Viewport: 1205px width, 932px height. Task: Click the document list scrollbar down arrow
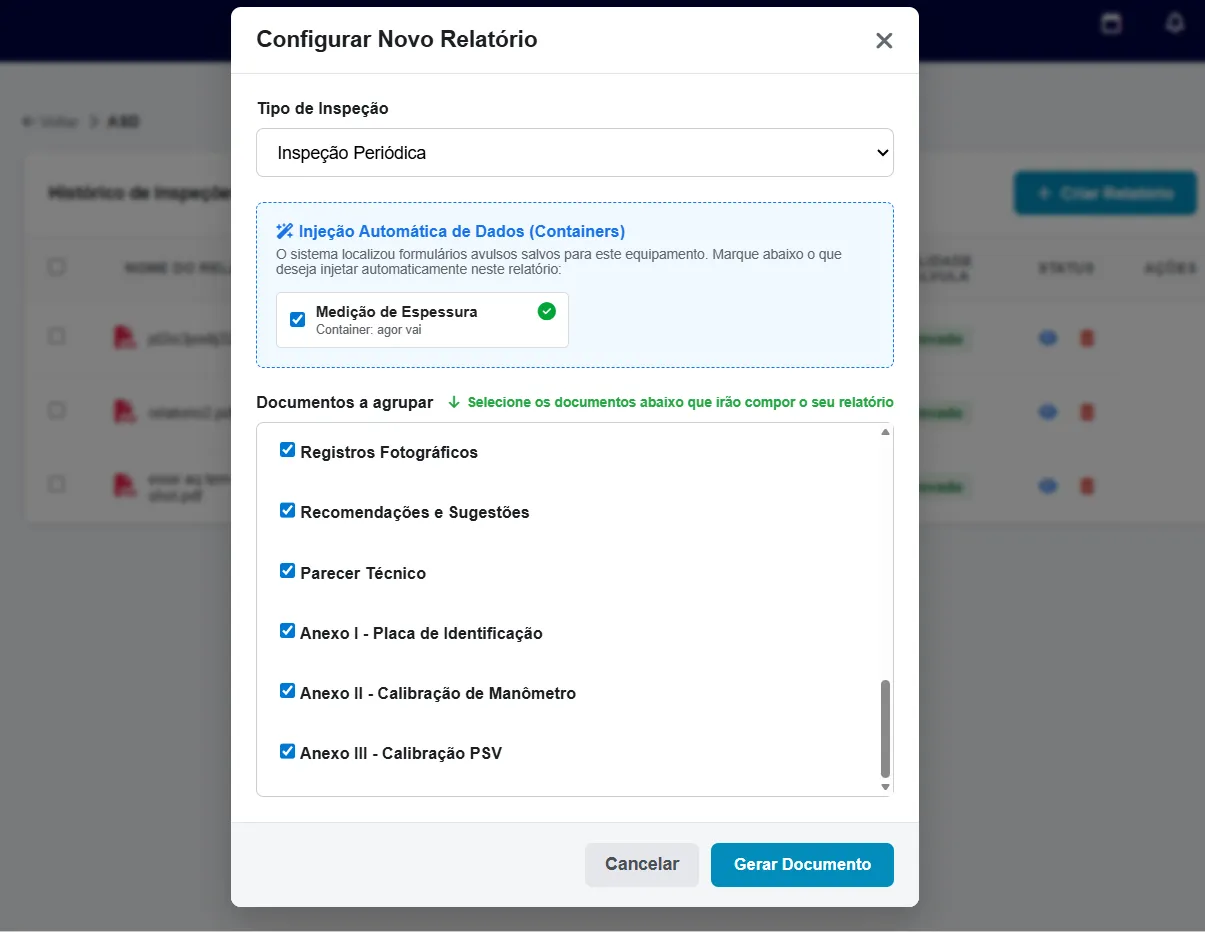pyautogui.click(x=885, y=788)
